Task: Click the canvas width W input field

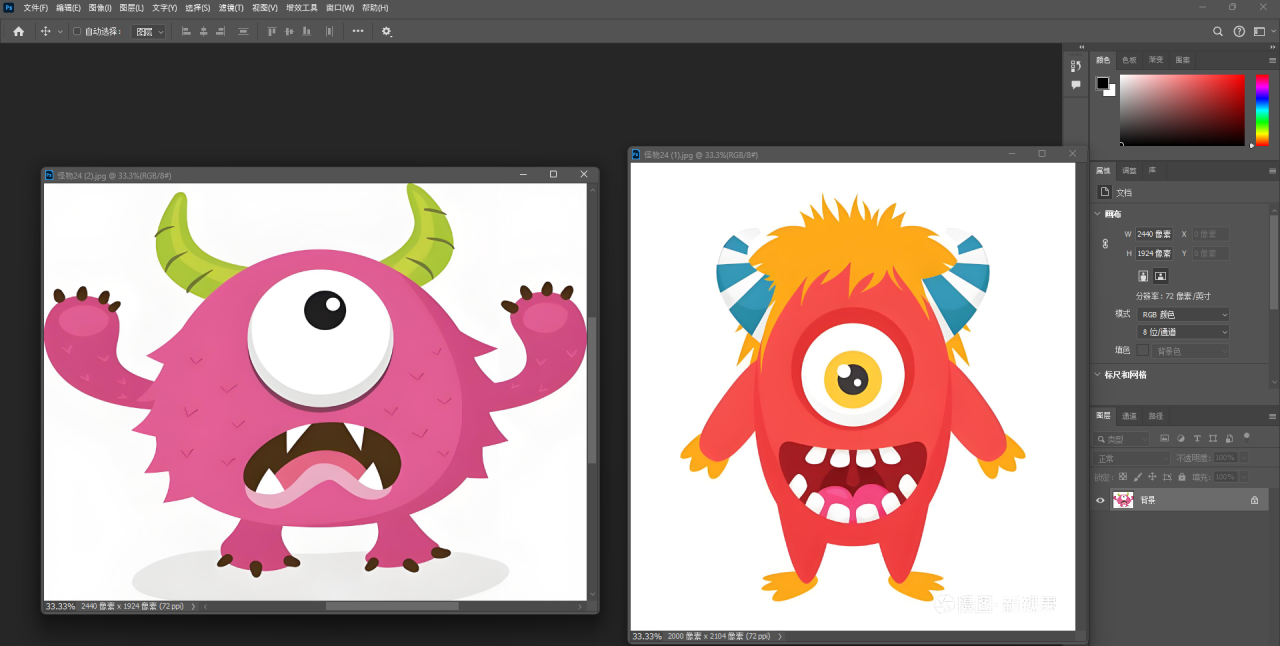Action: [x=1152, y=234]
